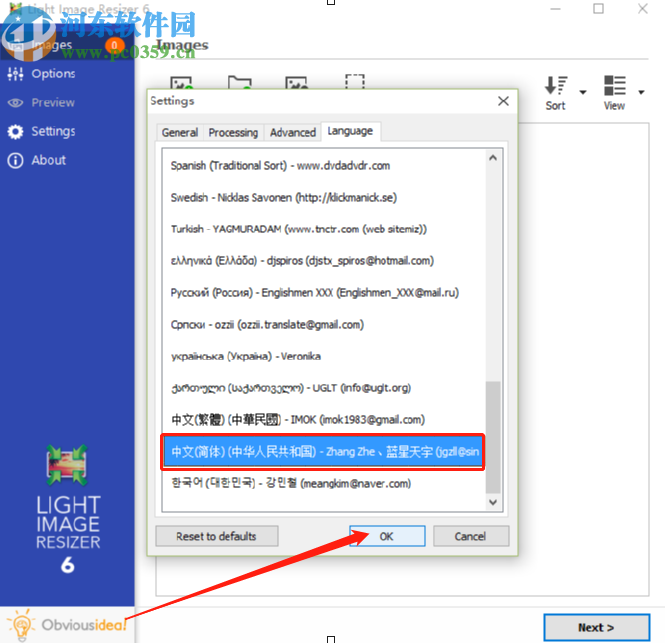
Task: Click the language list scrollbar thumb
Action: click(x=493, y=438)
